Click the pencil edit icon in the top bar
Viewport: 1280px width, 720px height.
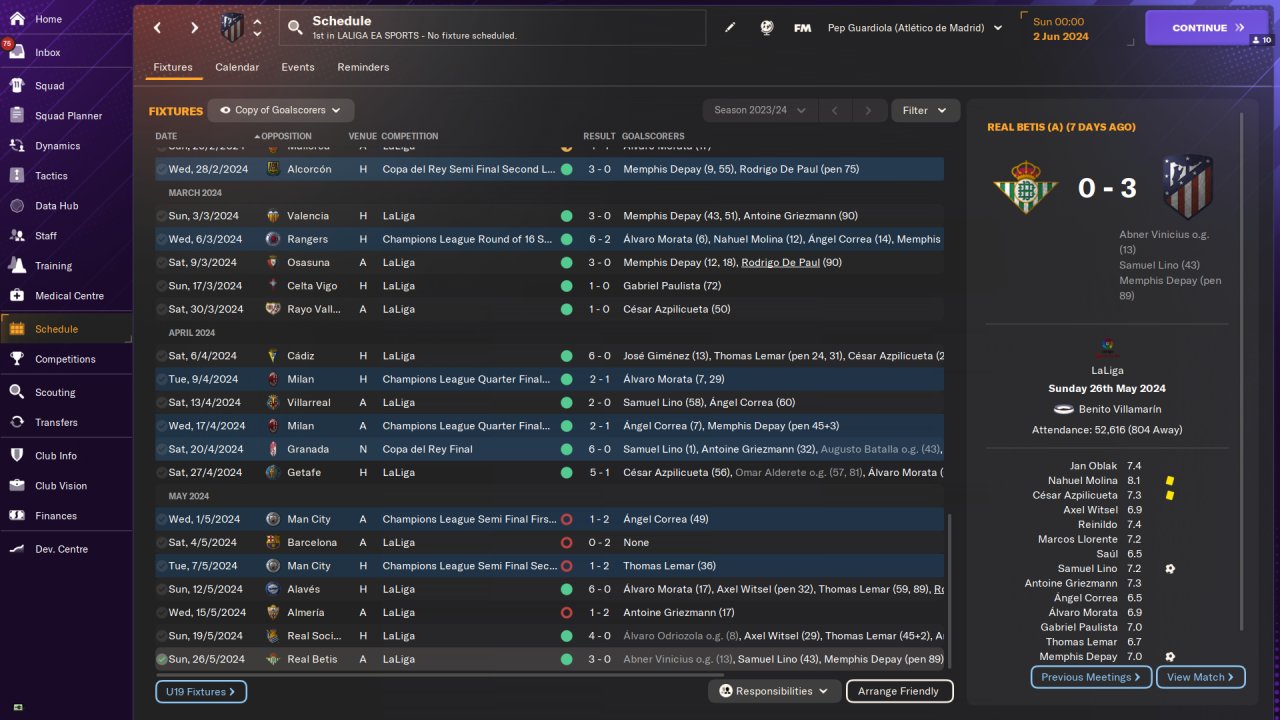tap(730, 28)
